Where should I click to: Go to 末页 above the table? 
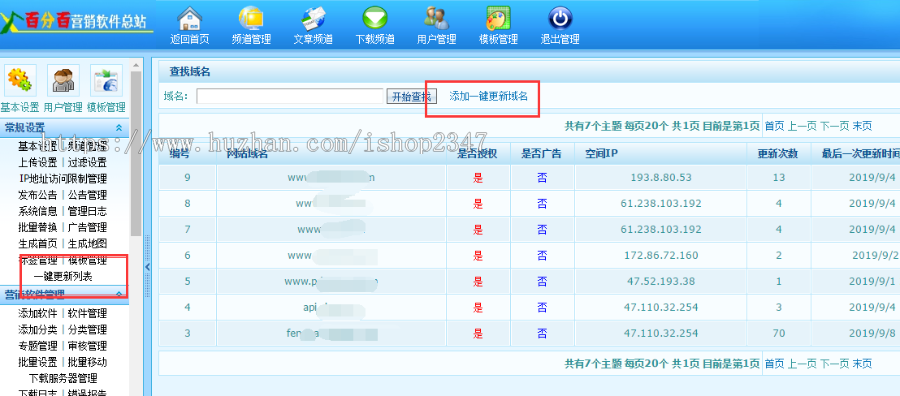coord(862,126)
